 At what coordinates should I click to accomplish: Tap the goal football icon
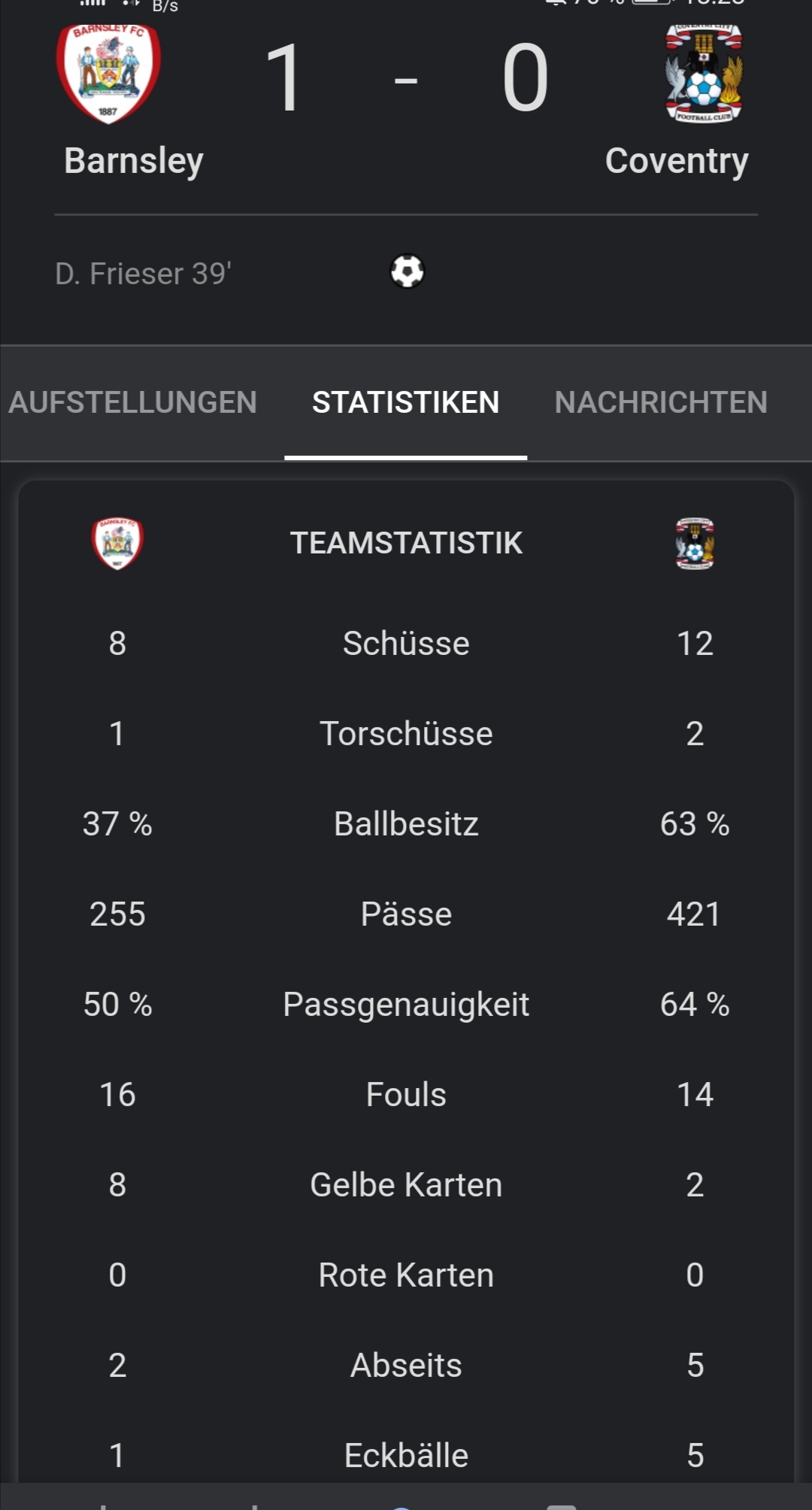407,271
